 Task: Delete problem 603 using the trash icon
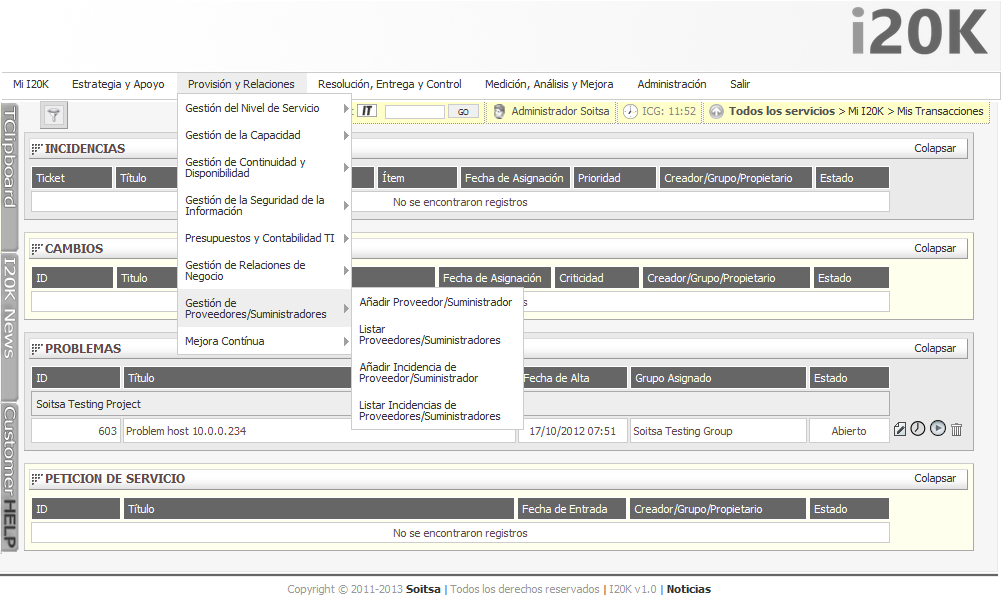955,429
